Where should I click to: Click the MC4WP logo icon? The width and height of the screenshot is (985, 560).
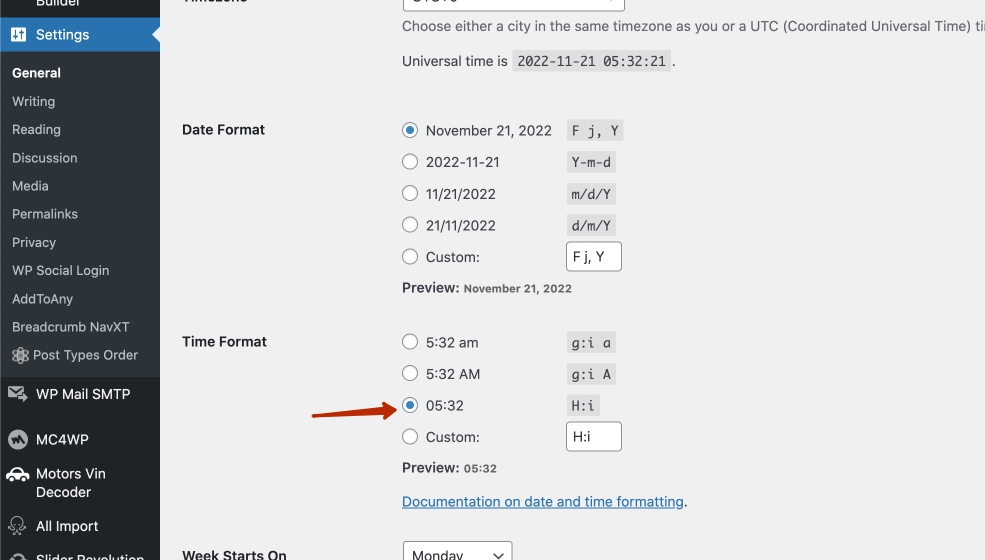pyautogui.click(x=18, y=440)
